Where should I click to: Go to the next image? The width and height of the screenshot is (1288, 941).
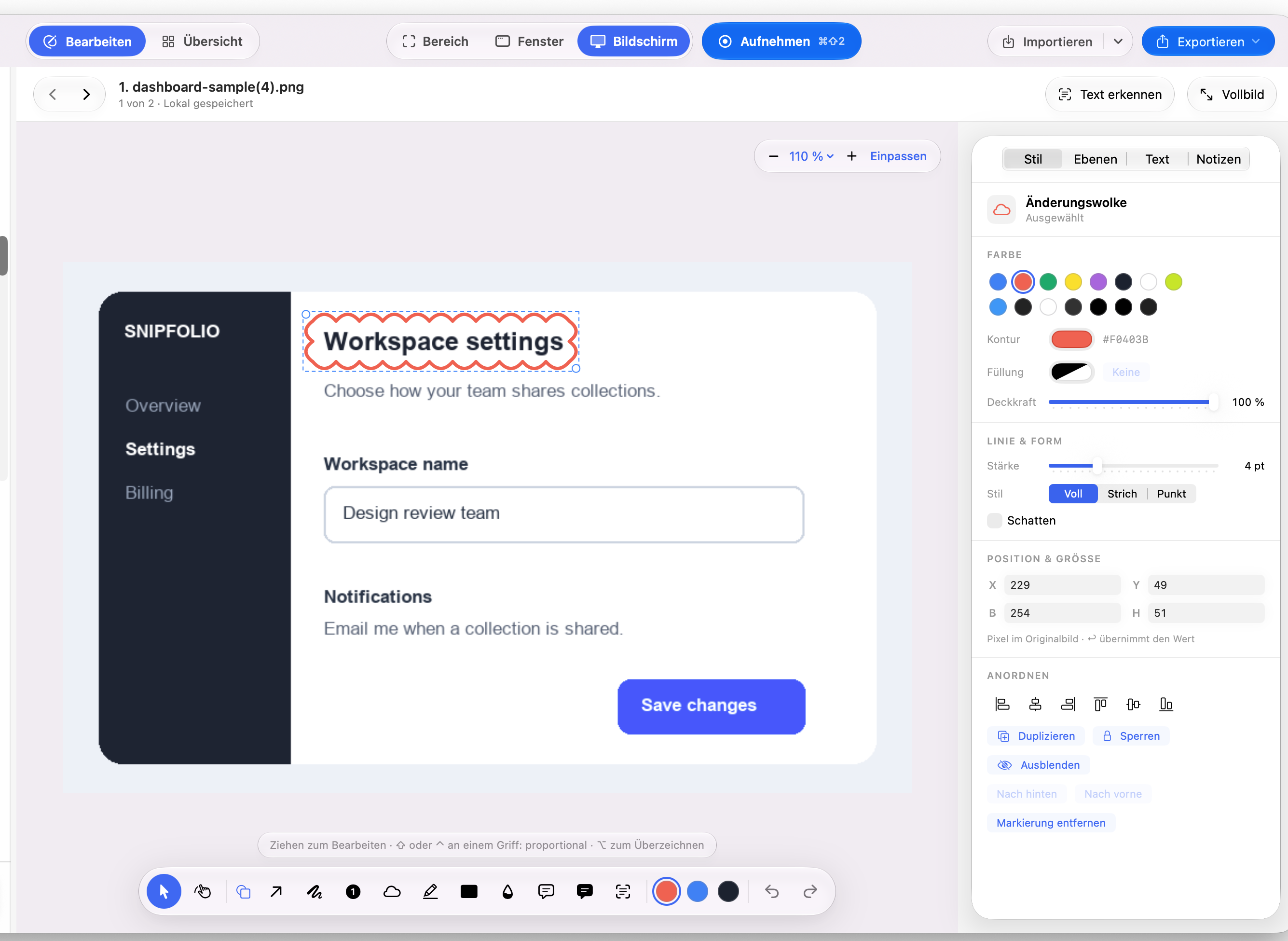[86, 95]
